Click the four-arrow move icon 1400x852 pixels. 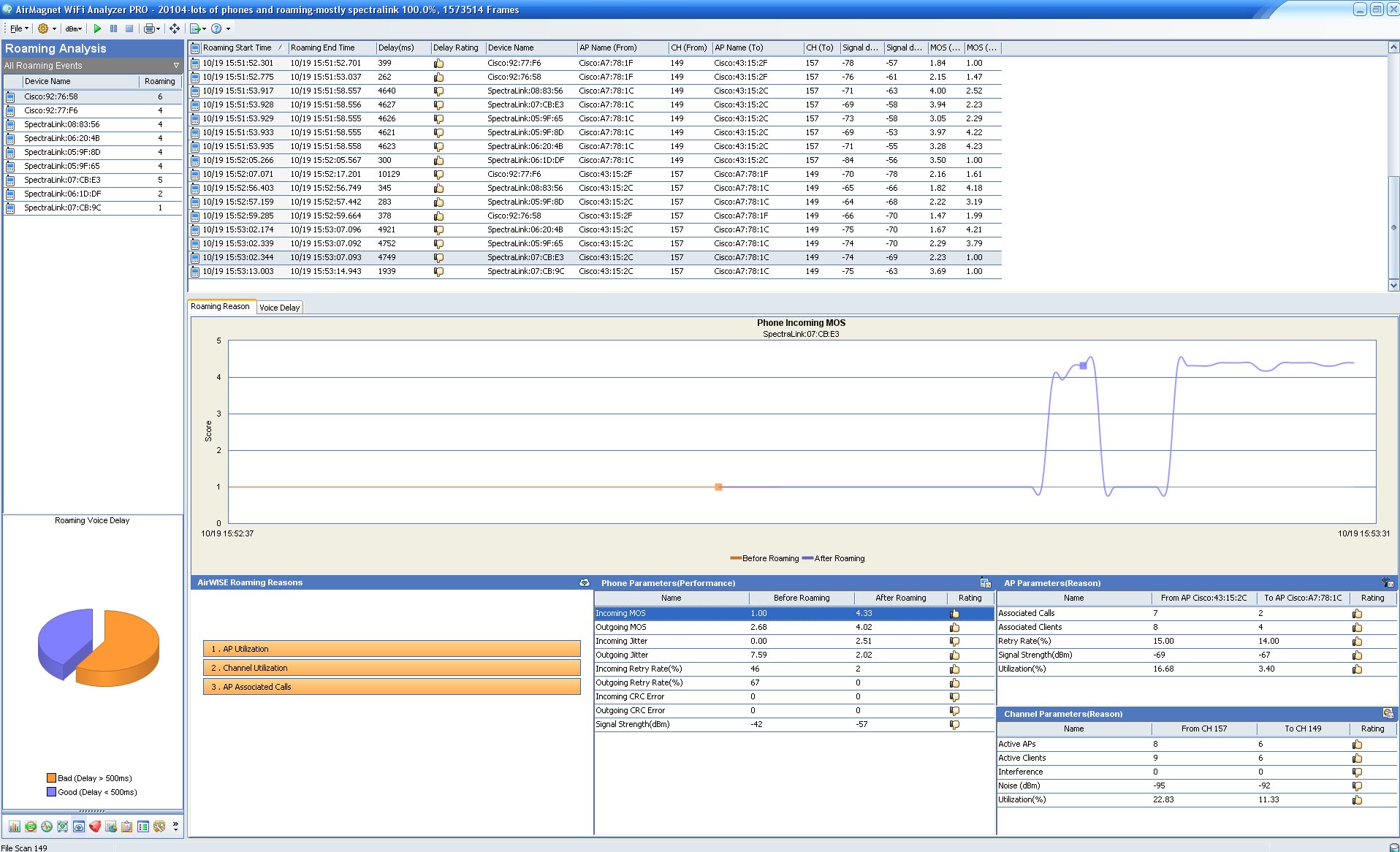(x=175, y=28)
